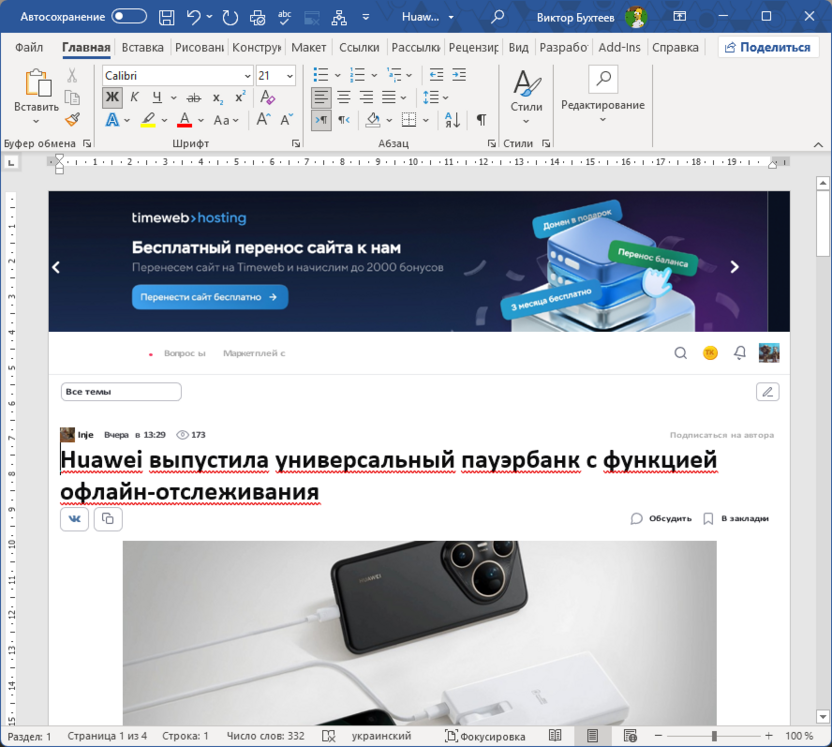Click the Обсудить link

661,518
